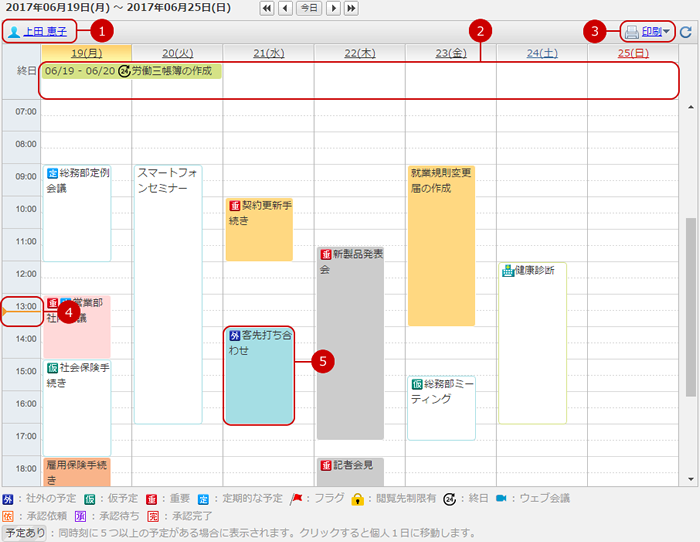The width and height of the screenshot is (700, 542).
Task: Open the 25(日) Sunday header link
Action: point(632,51)
